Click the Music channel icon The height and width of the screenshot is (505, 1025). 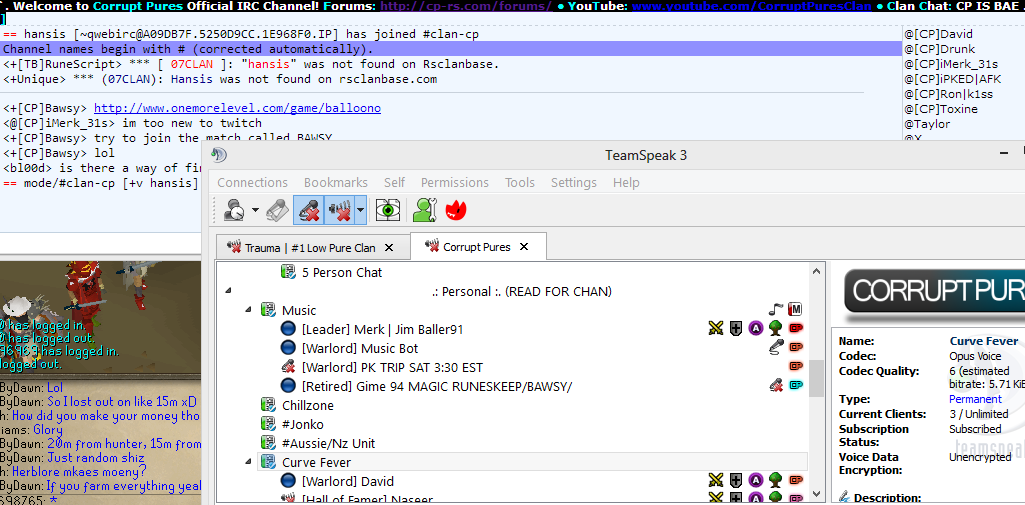(x=268, y=310)
